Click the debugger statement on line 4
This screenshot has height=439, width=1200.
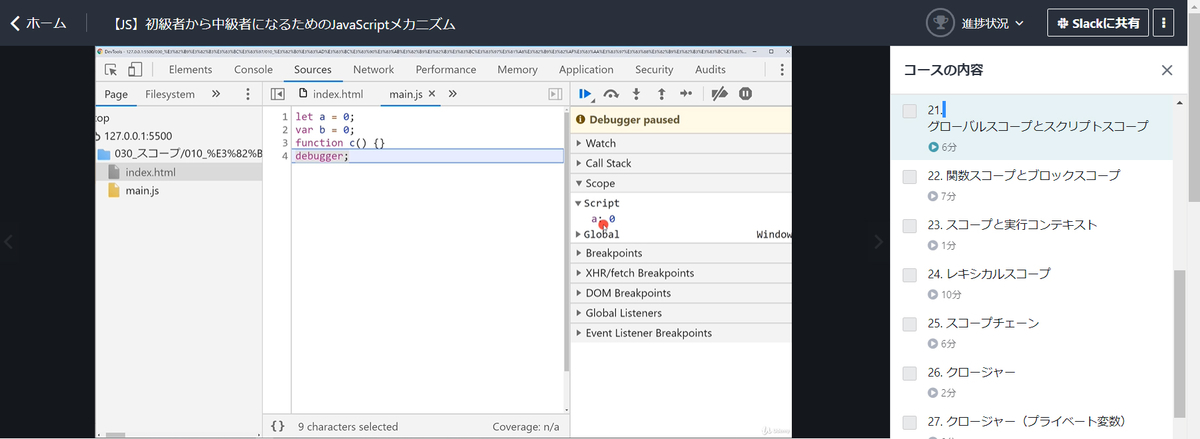click(322, 156)
